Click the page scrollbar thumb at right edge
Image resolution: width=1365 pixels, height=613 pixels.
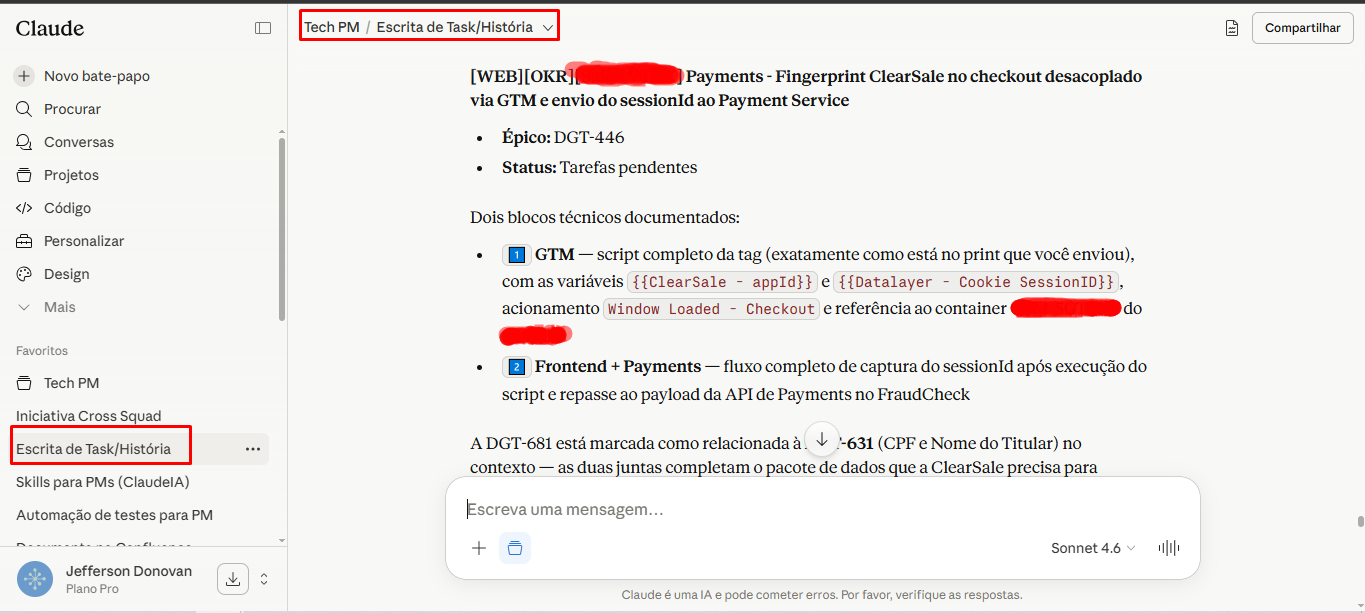pyautogui.click(x=1360, y=521)
